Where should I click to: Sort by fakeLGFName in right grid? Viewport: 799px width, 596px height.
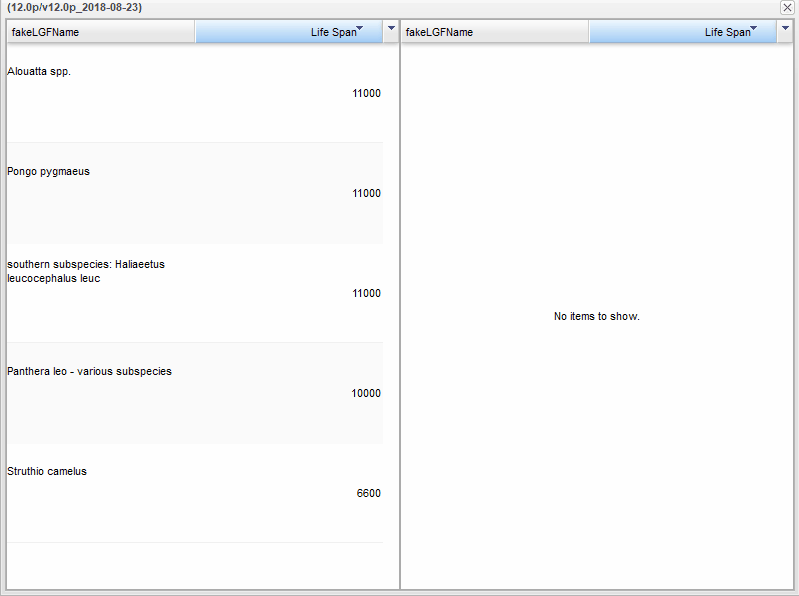(495, 32)
